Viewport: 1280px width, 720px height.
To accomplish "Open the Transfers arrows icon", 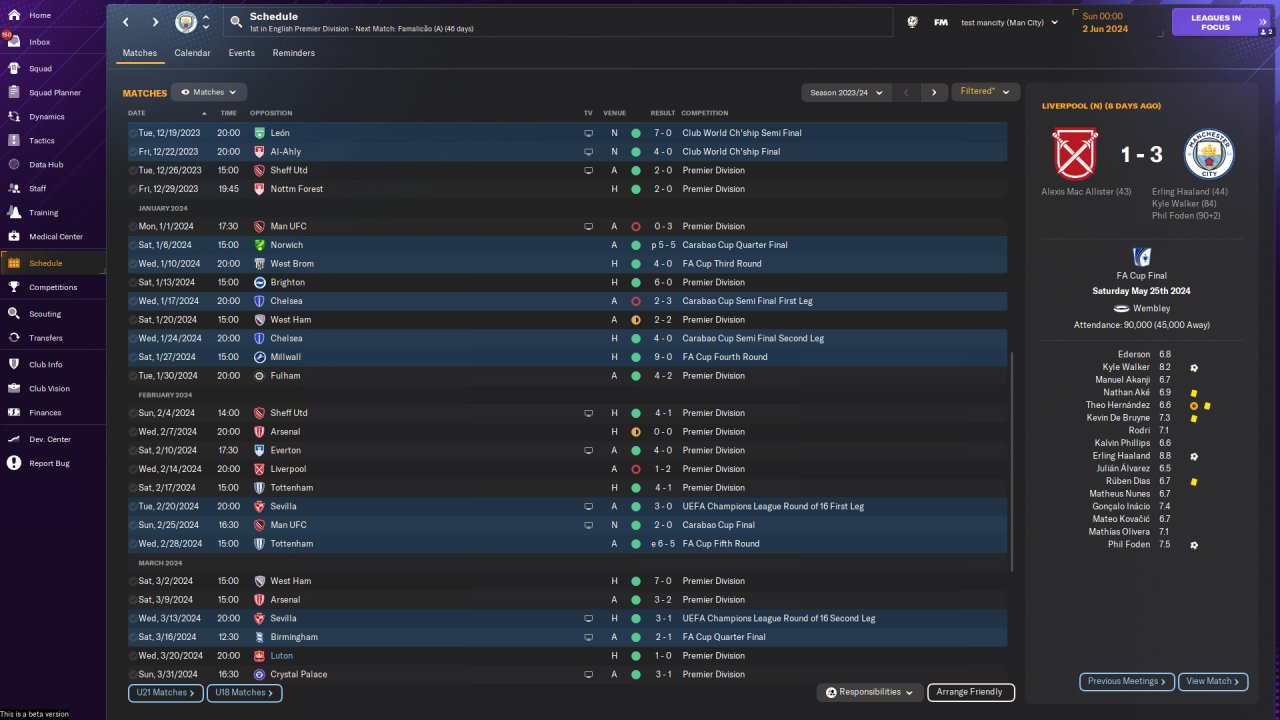I will pyautogui.click(x=14, y=337).
